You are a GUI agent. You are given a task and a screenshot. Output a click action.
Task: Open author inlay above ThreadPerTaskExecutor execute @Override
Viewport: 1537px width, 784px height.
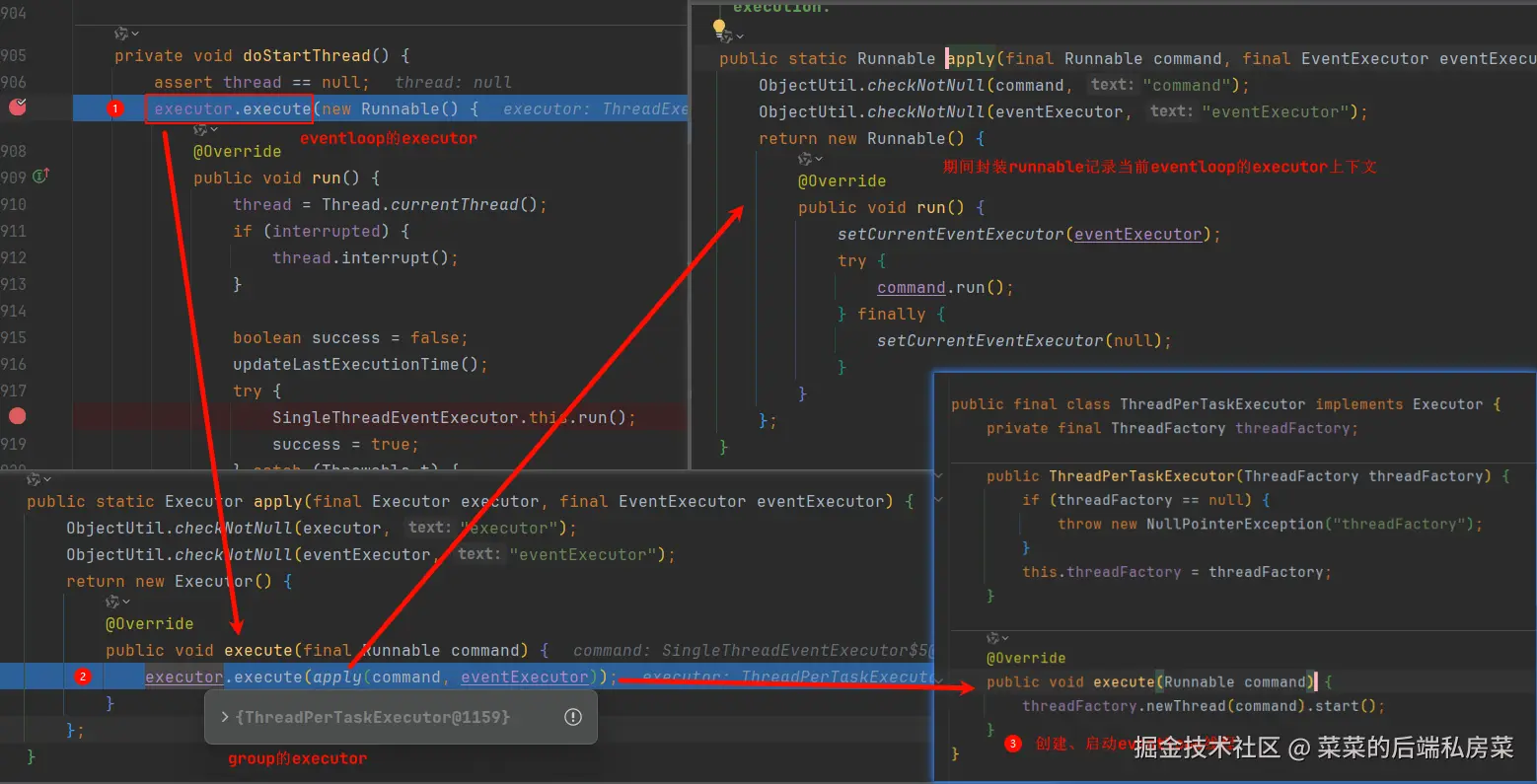tap(998, 637)
